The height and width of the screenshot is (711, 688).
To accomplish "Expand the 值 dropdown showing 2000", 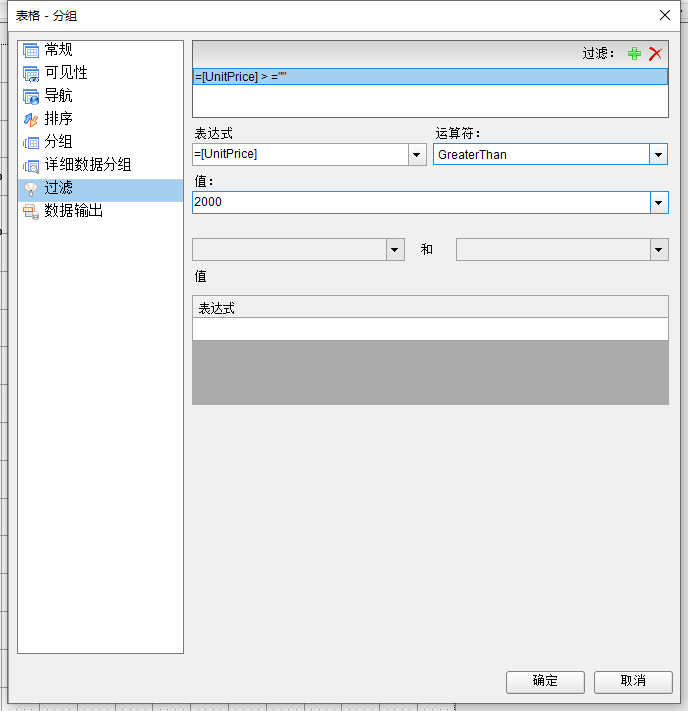I will (658, 202).
